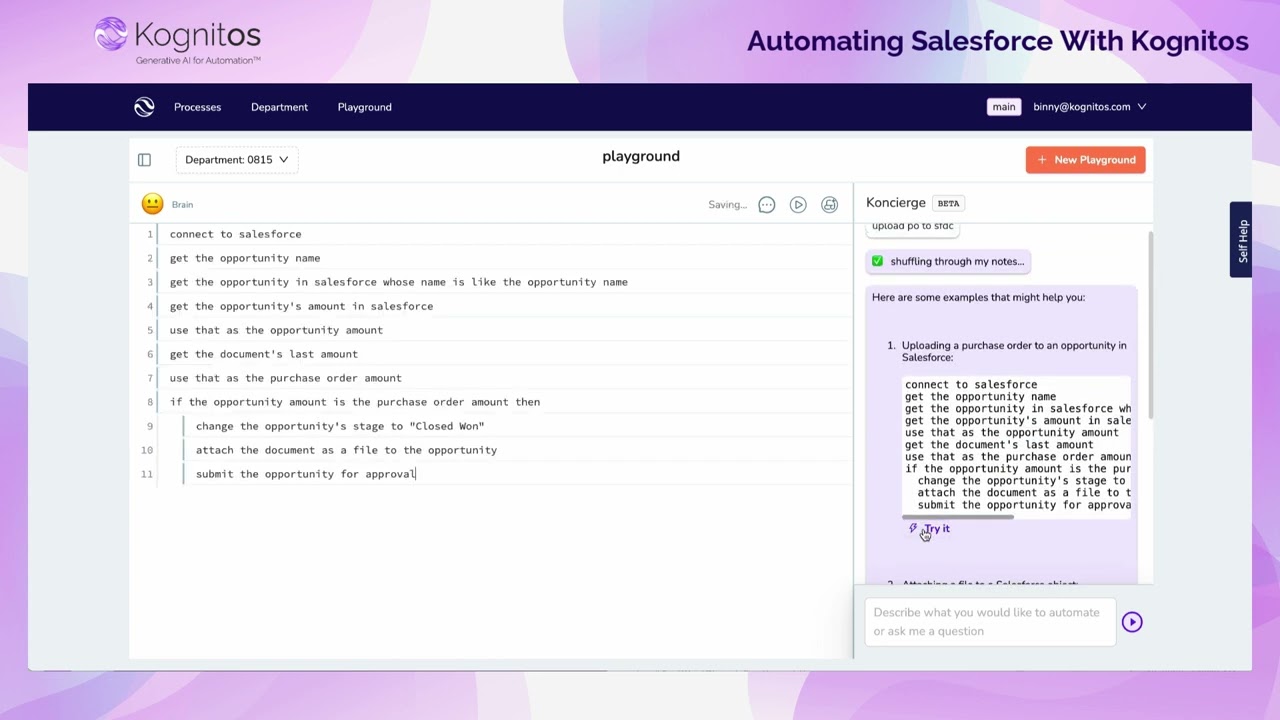Open the Self Help side tab
This screenshot has width=1280, height=720.
1241,240
